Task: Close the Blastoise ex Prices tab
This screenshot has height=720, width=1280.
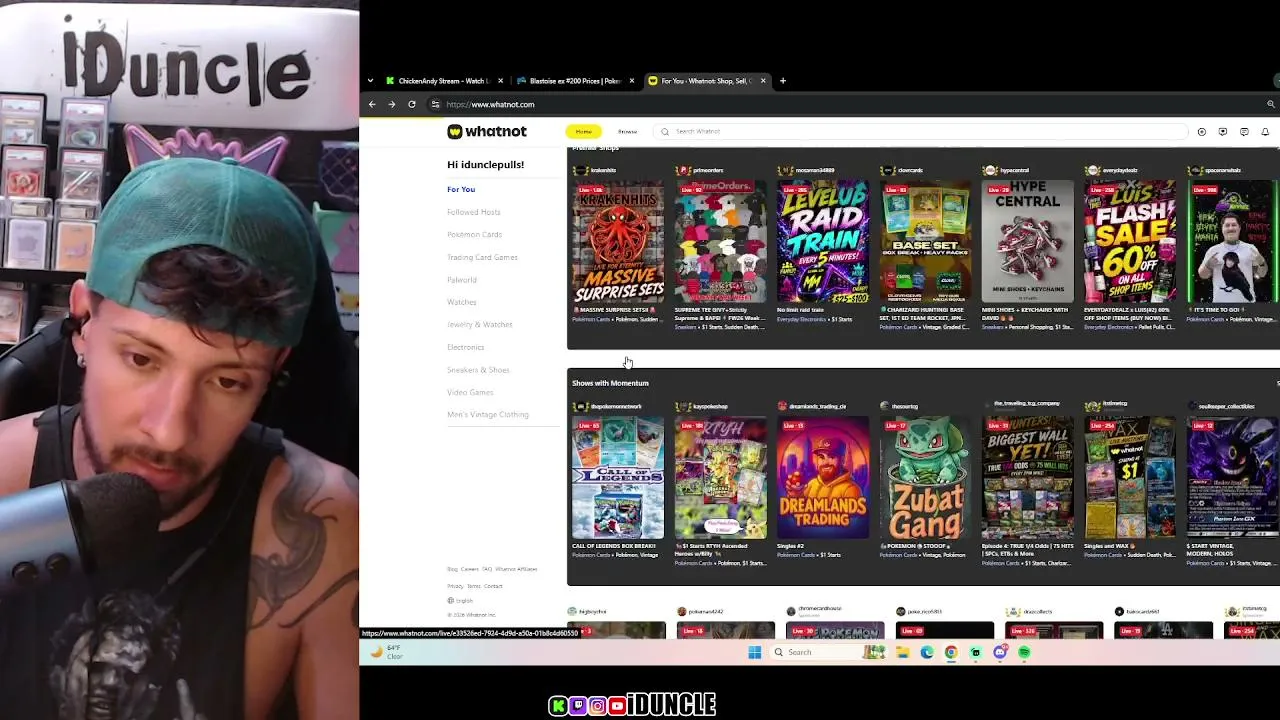Action: (631, 81)
